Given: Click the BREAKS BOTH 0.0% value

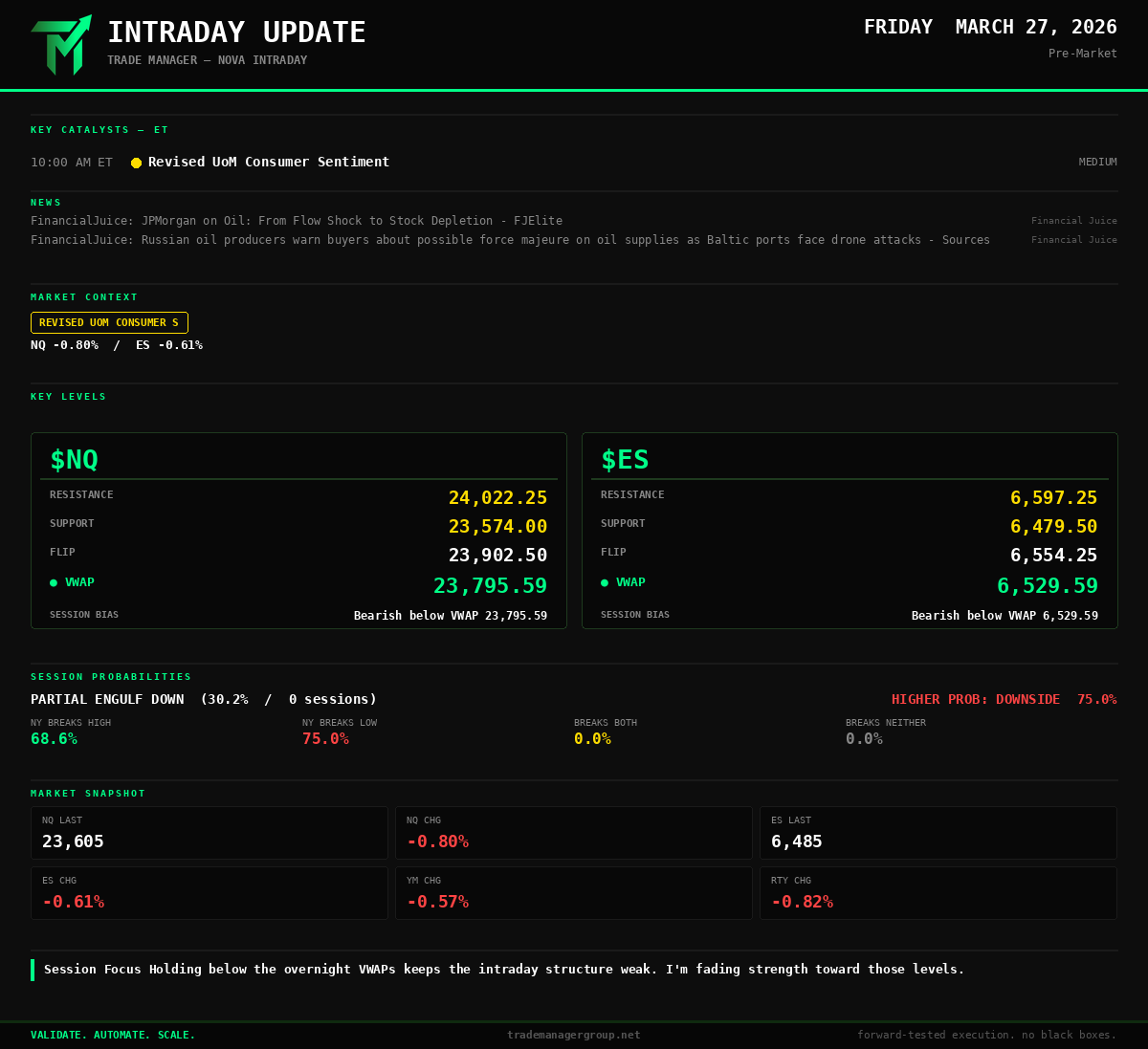Looking at the screenshot, I should pos(592,739).
